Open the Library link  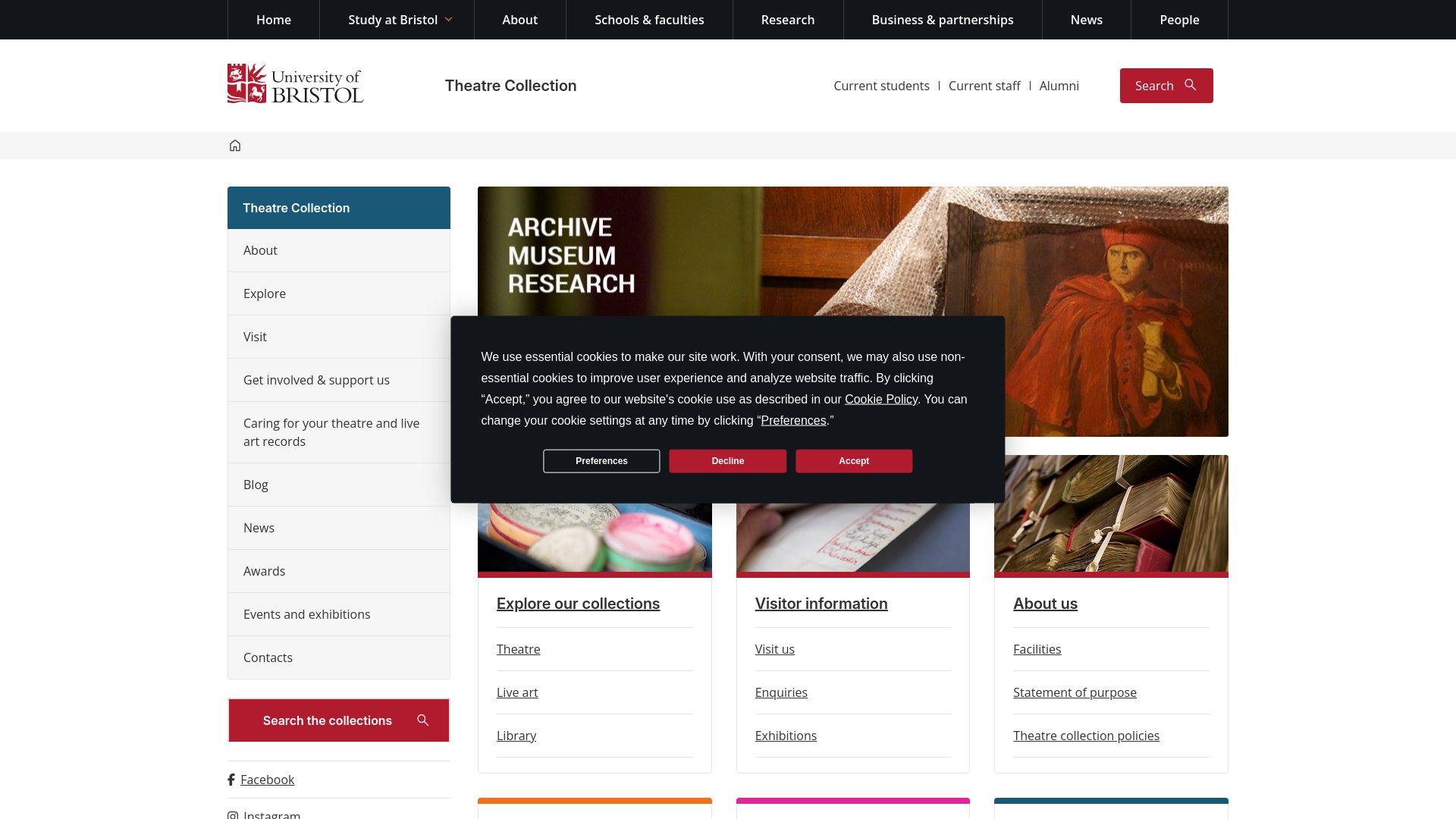[x=516, y=736]
